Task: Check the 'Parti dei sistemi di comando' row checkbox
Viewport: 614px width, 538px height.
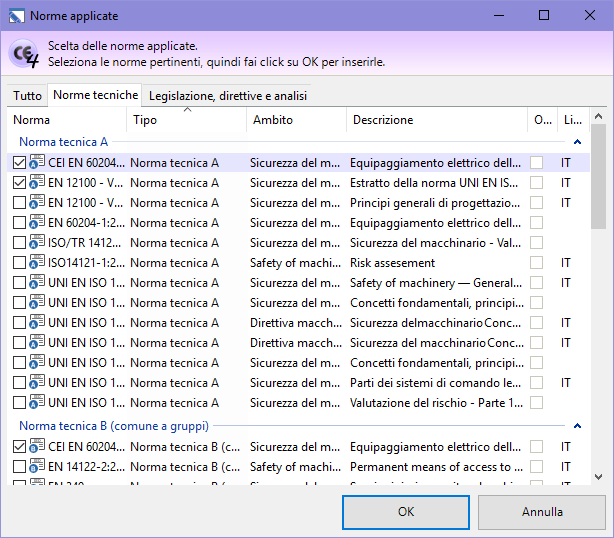Action: point(19,382)
